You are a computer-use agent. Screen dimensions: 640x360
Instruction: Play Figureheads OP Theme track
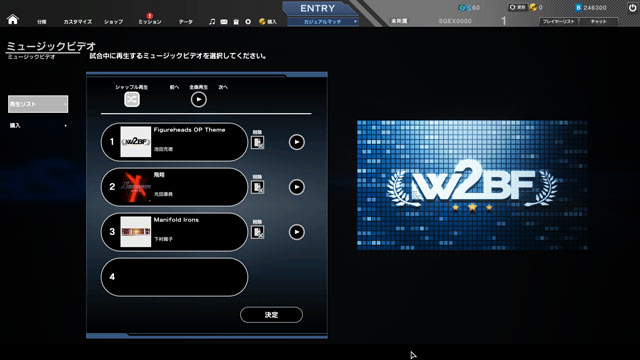point(297,142)
